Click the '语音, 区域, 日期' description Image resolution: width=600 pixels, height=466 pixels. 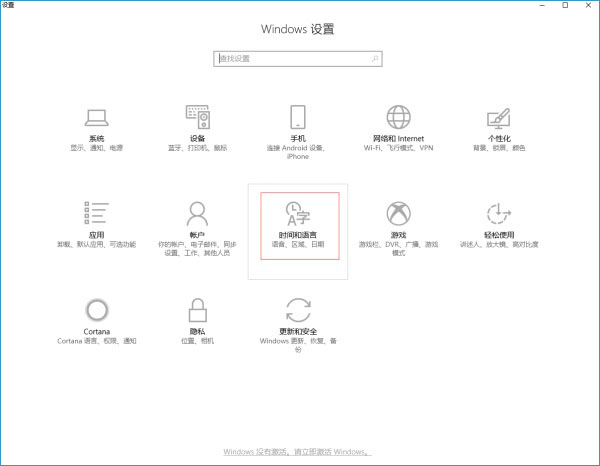(x=298, y=244)
